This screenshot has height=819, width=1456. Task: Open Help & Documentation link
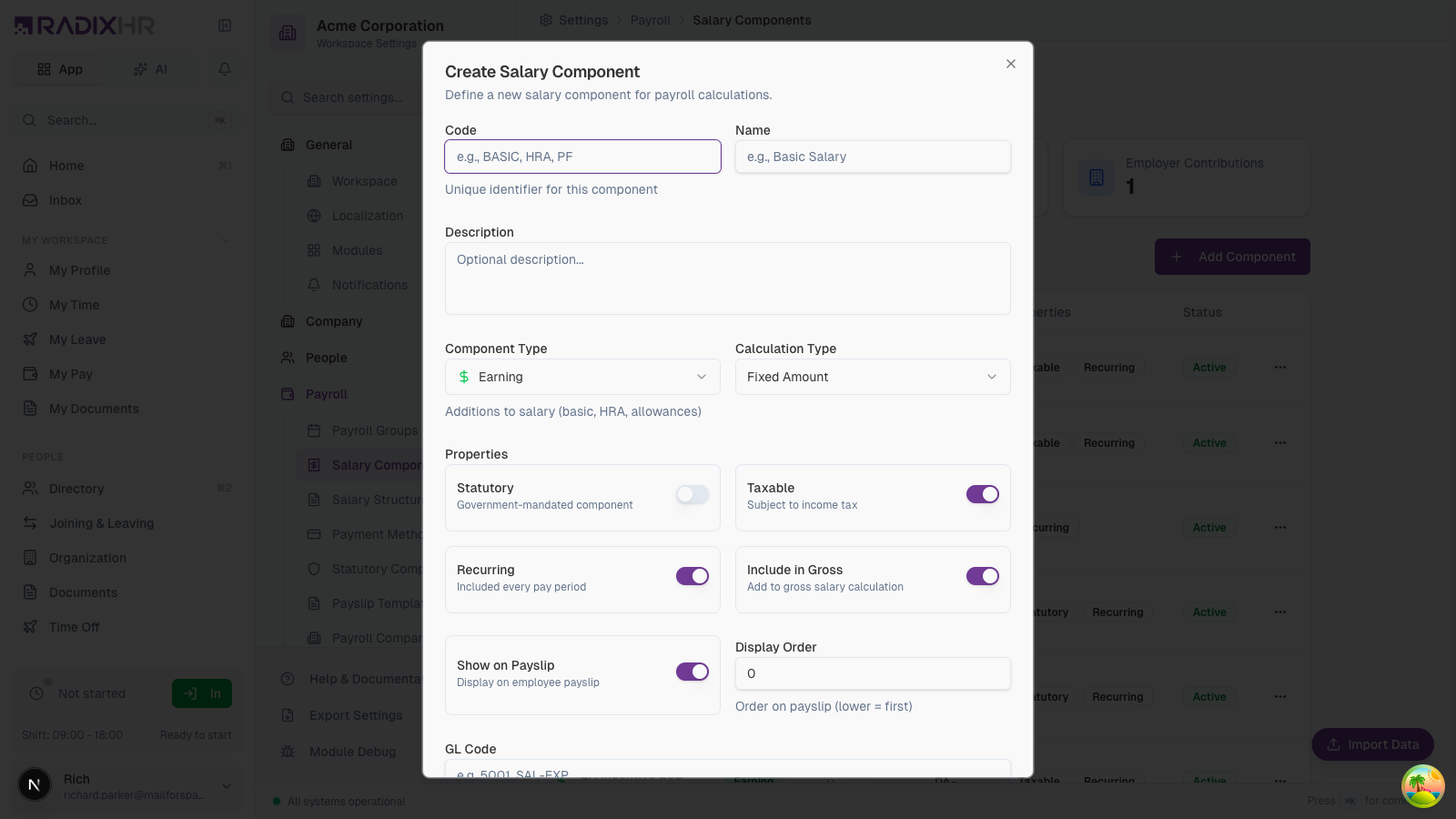click(364, 679)
